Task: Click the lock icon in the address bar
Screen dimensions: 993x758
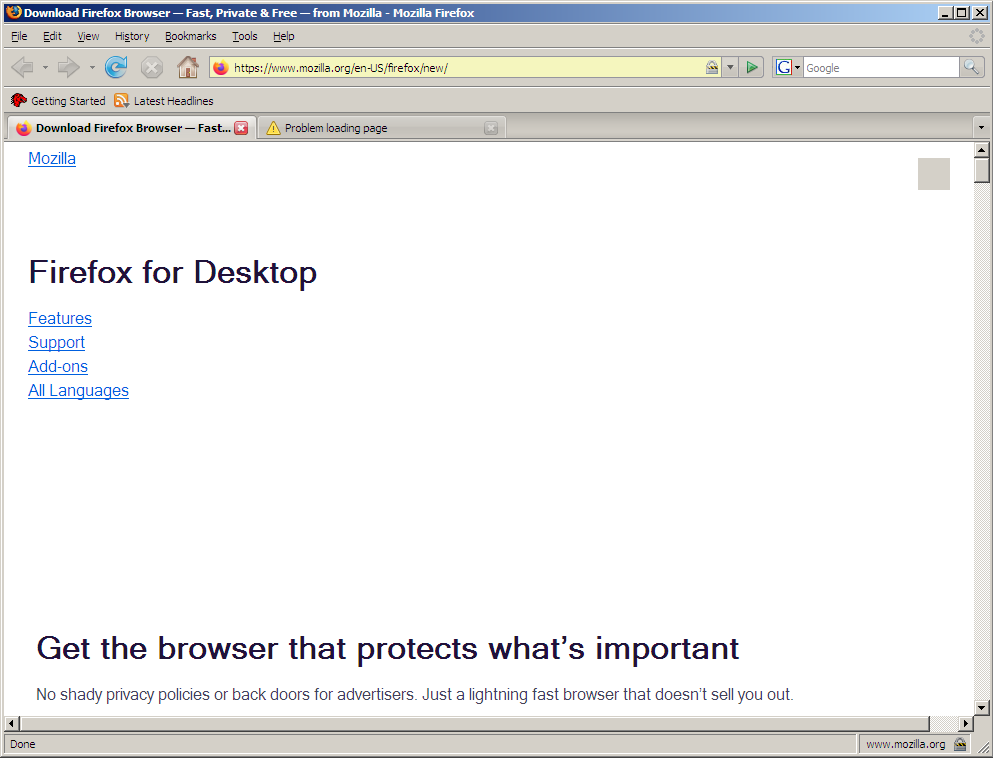Action: point(712,67)
